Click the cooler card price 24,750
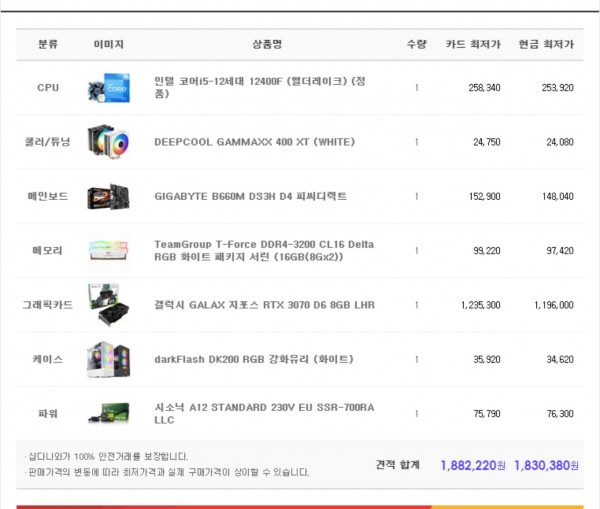This screenshot has width=600, height=509. point(487,142)
